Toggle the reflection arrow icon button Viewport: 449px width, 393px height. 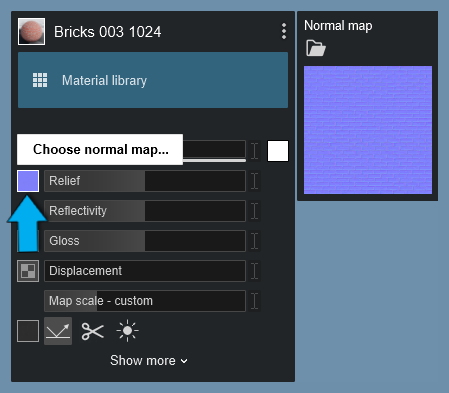[58, 331]
